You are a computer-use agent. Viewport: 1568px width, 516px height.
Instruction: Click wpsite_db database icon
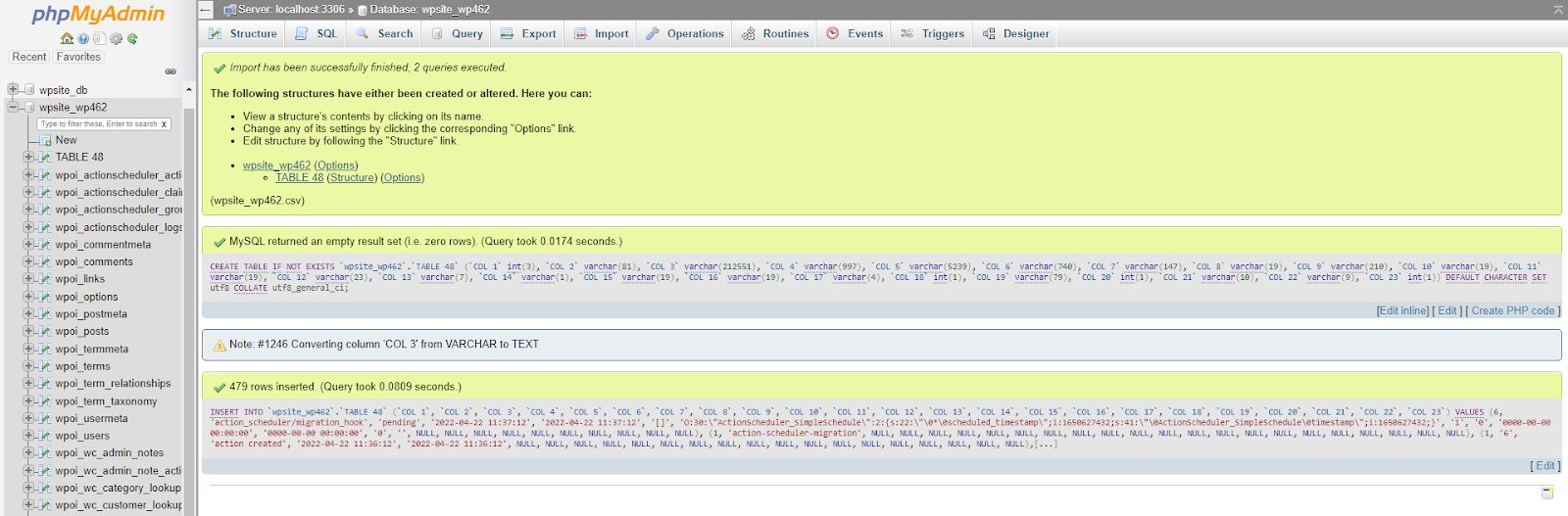[x=29, y=90]
